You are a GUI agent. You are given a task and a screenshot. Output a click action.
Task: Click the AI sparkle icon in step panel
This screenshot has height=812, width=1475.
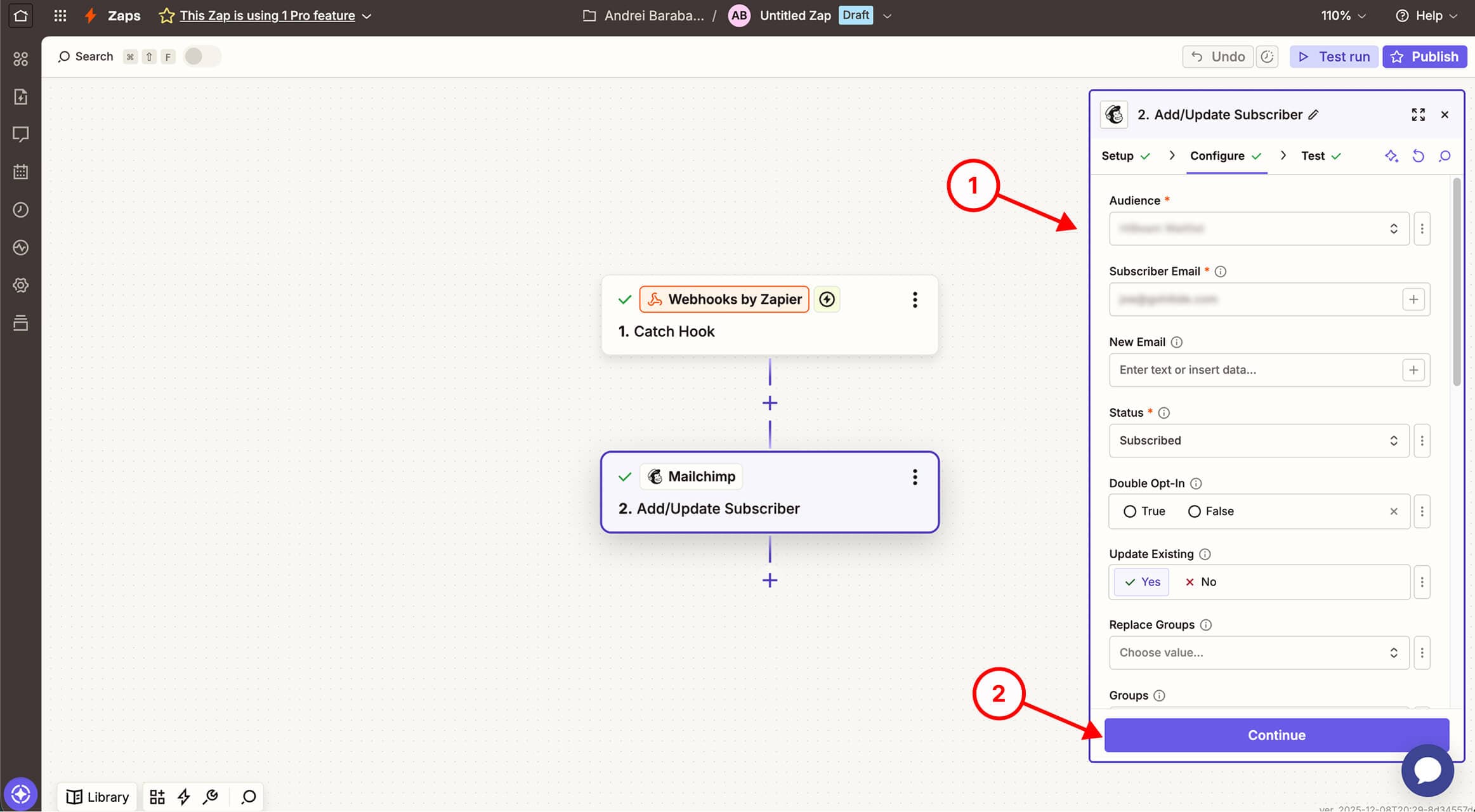tap(1391, 156)
